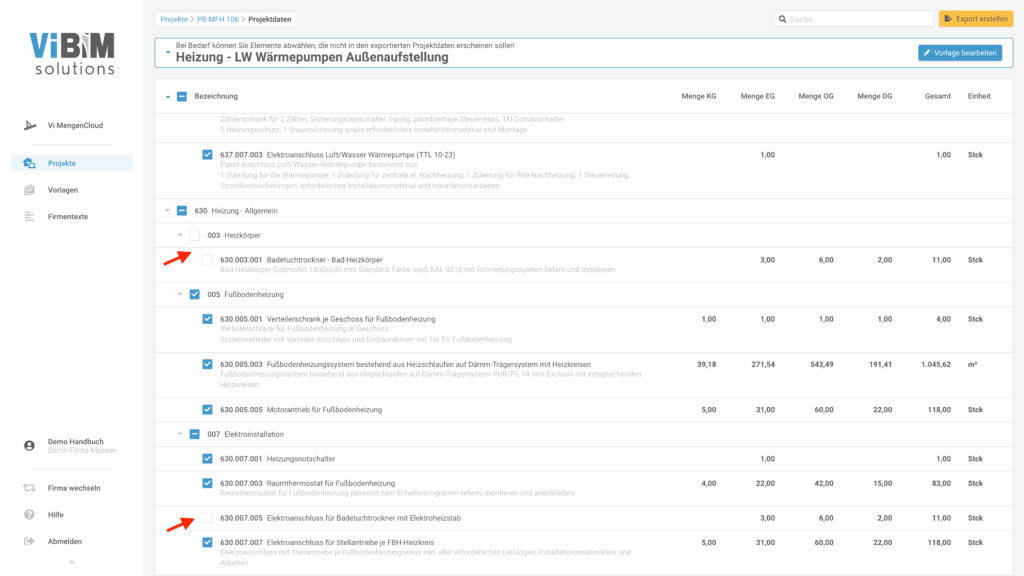Collapse the 630 Heizung - Allgemein group

[168, 211]
